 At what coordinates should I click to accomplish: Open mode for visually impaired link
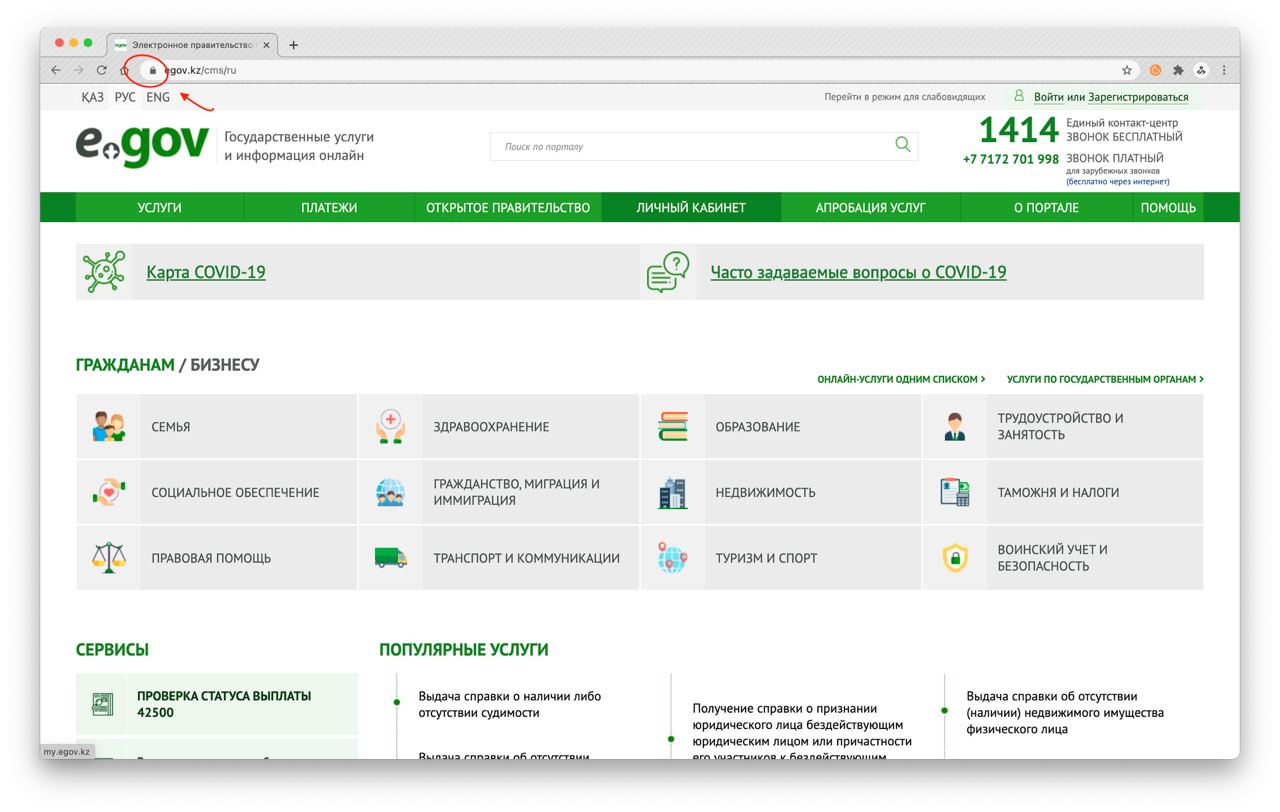pyautogui.click(x=905, y=97)
